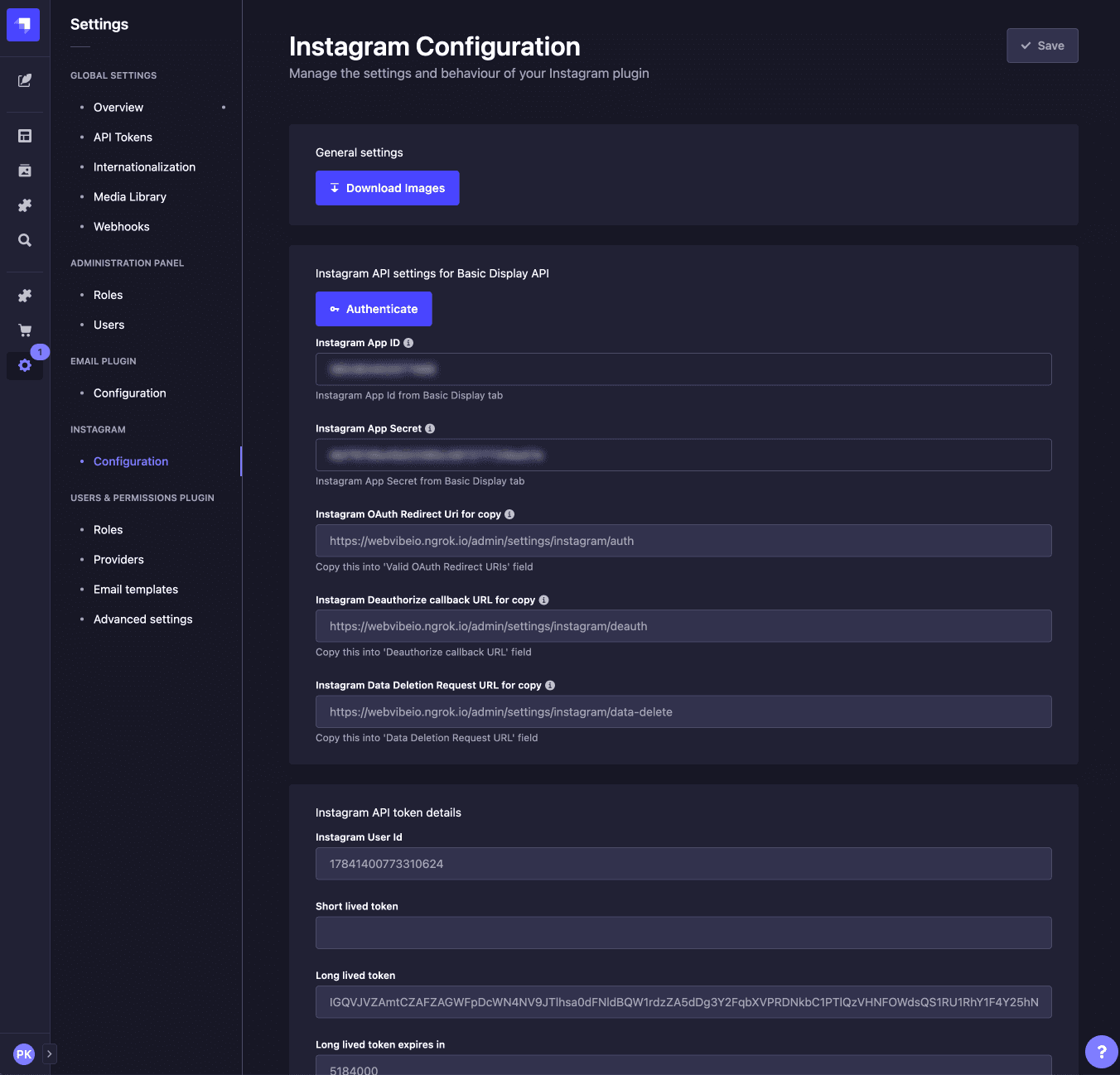Screen dimensions: 1120x1075
Task: Open Configuration under Email Plugin
Action: pos(129,393)
